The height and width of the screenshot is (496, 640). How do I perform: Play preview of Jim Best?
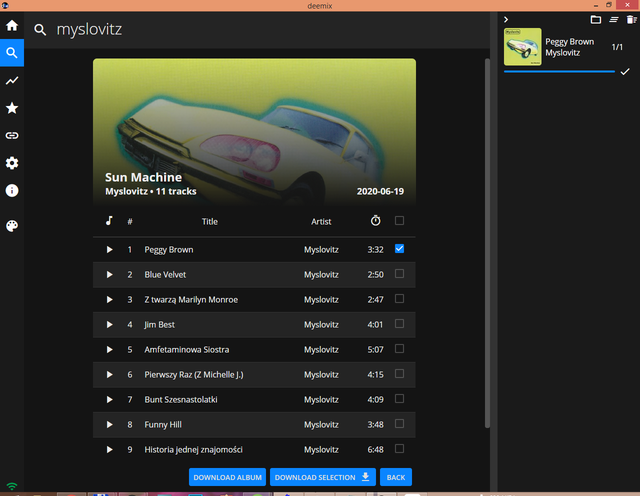(109, 325)
